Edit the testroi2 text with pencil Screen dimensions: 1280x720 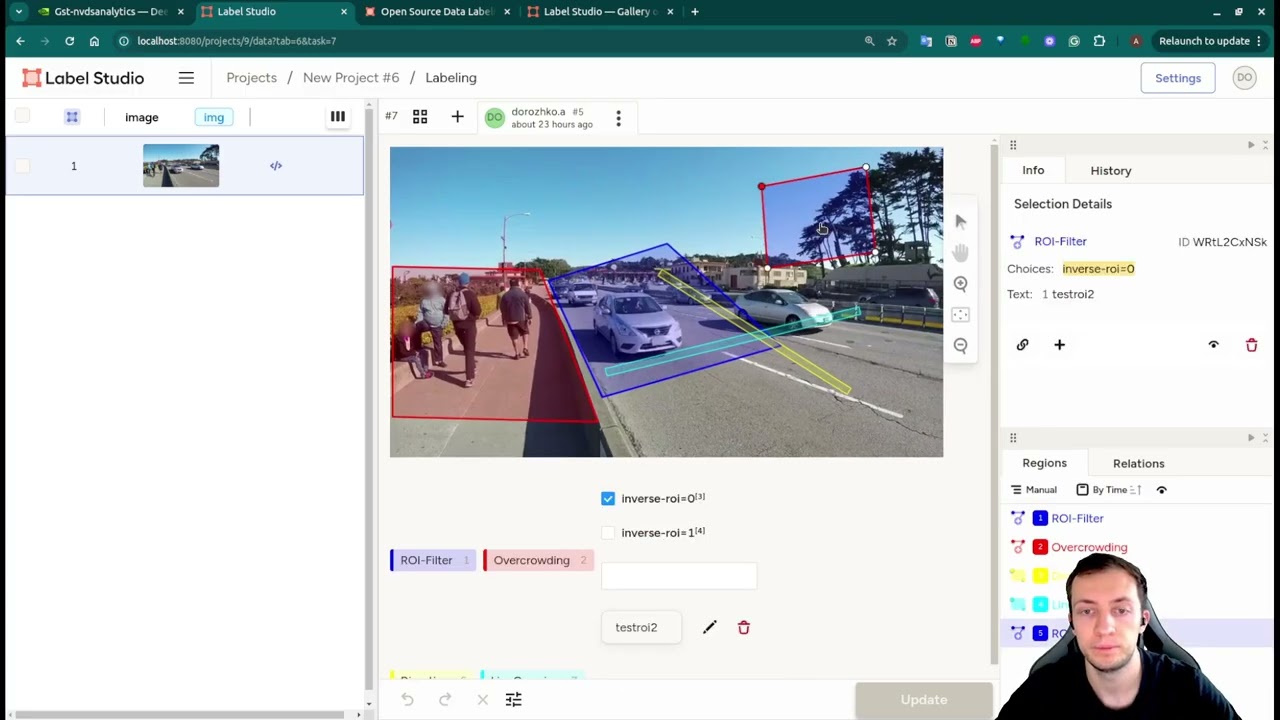709,627
